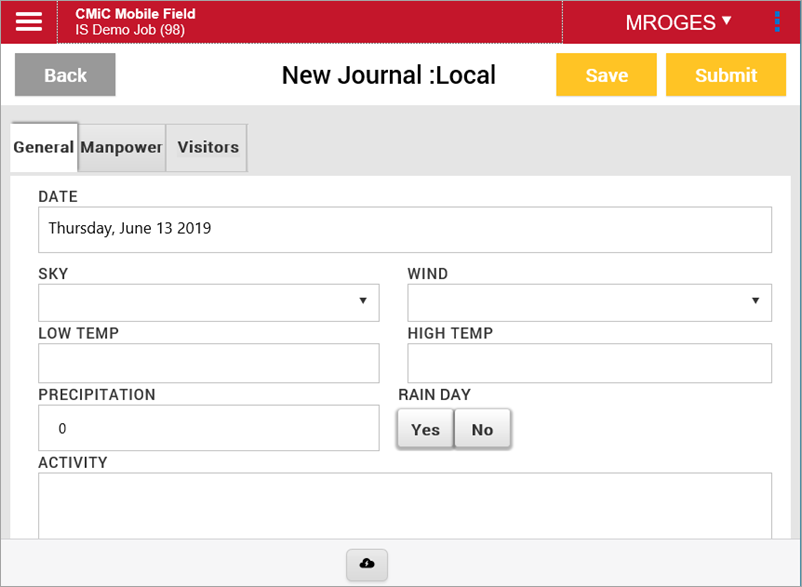Switch to the Manpower tab
802x587 pixels.
click(122, 147)
